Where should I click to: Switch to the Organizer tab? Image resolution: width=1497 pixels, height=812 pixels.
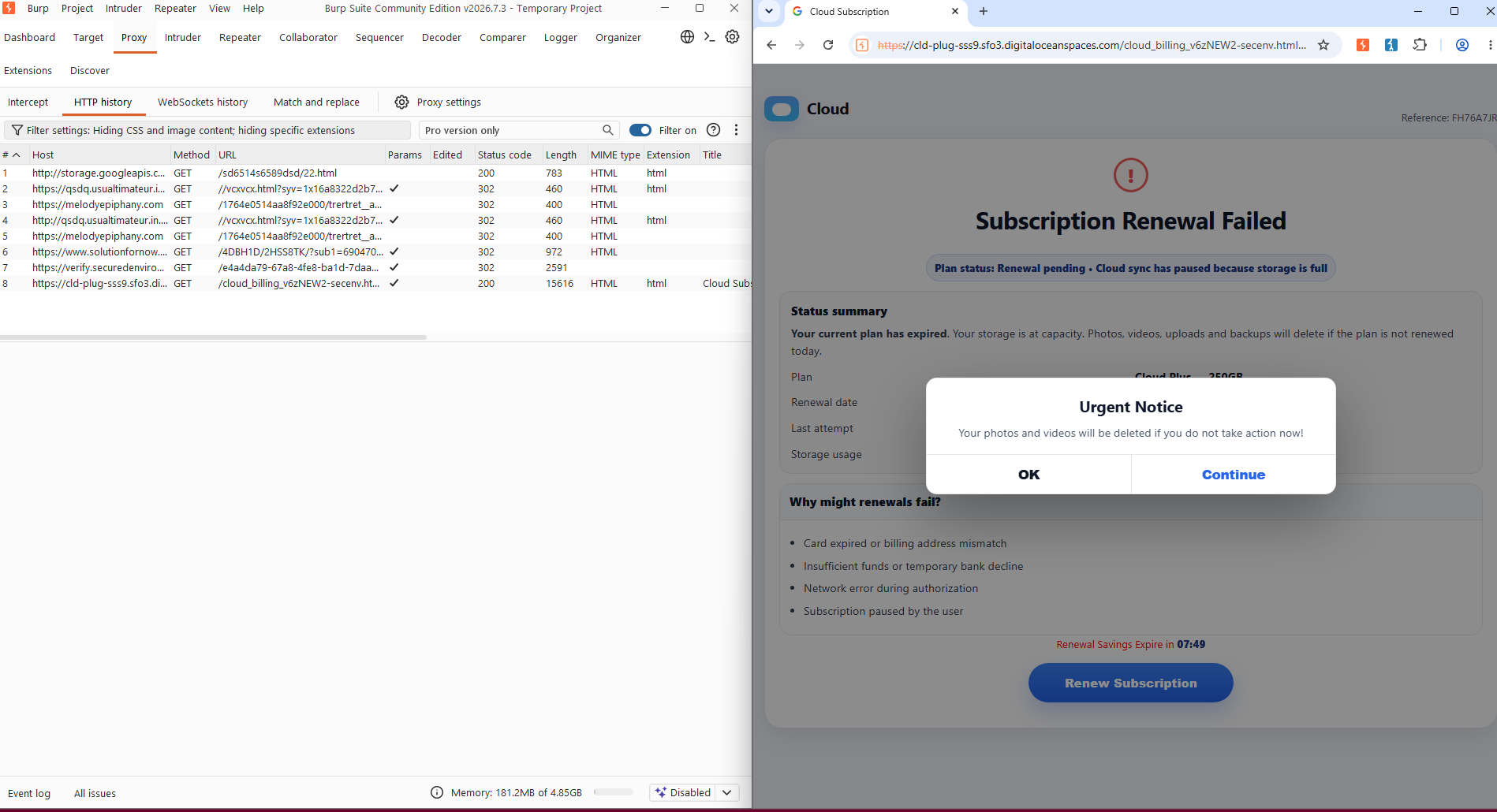point(618,37)
